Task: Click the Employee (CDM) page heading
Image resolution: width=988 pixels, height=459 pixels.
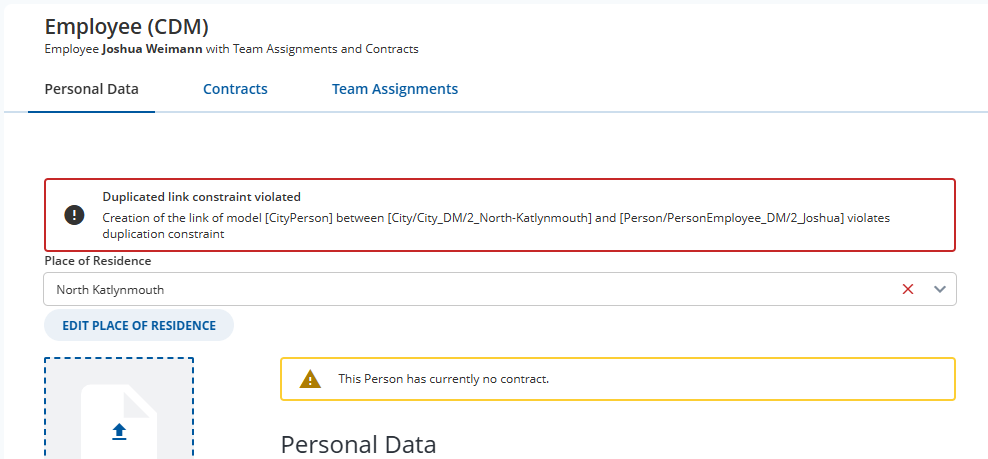Action: [x=127, y=26]
